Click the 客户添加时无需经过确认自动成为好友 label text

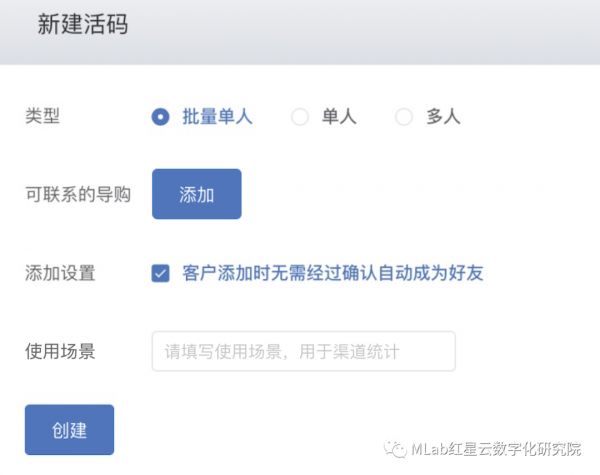click(x=333, y=273)
